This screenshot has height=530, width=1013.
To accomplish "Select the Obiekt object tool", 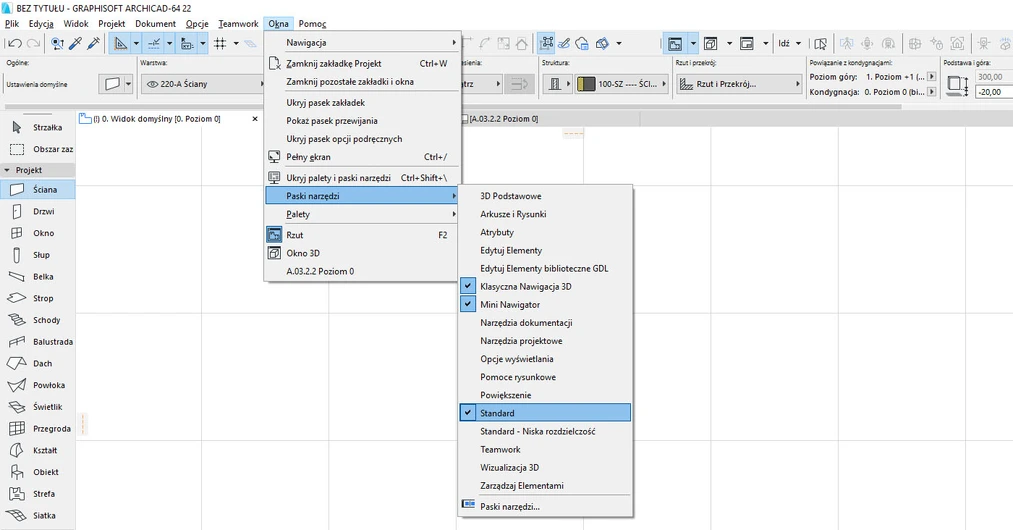I will 37,472.
